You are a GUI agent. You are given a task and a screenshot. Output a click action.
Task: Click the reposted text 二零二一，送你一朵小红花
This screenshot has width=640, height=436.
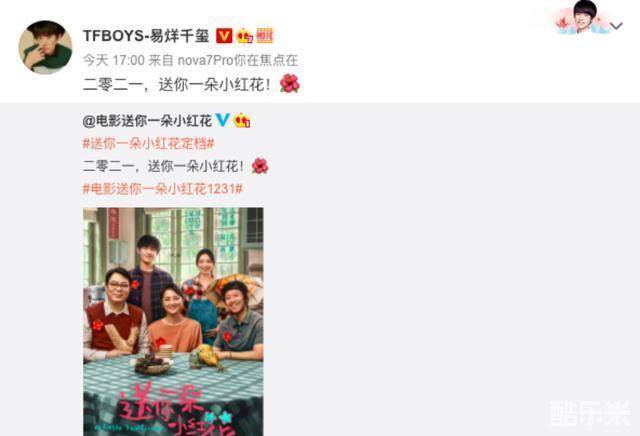click(x=164, y=166)
